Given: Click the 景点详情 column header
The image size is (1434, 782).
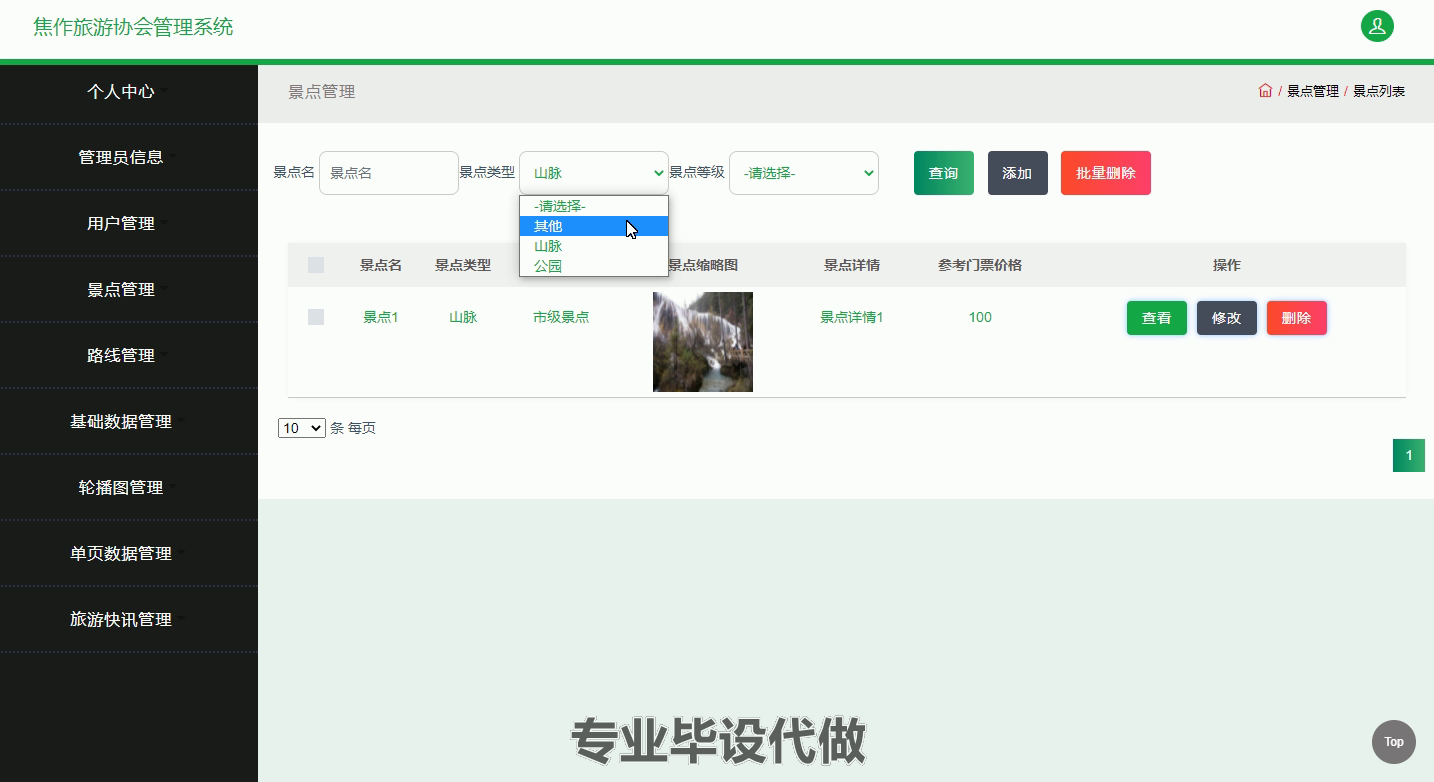Looking at the screenshot, I should 852,265.
